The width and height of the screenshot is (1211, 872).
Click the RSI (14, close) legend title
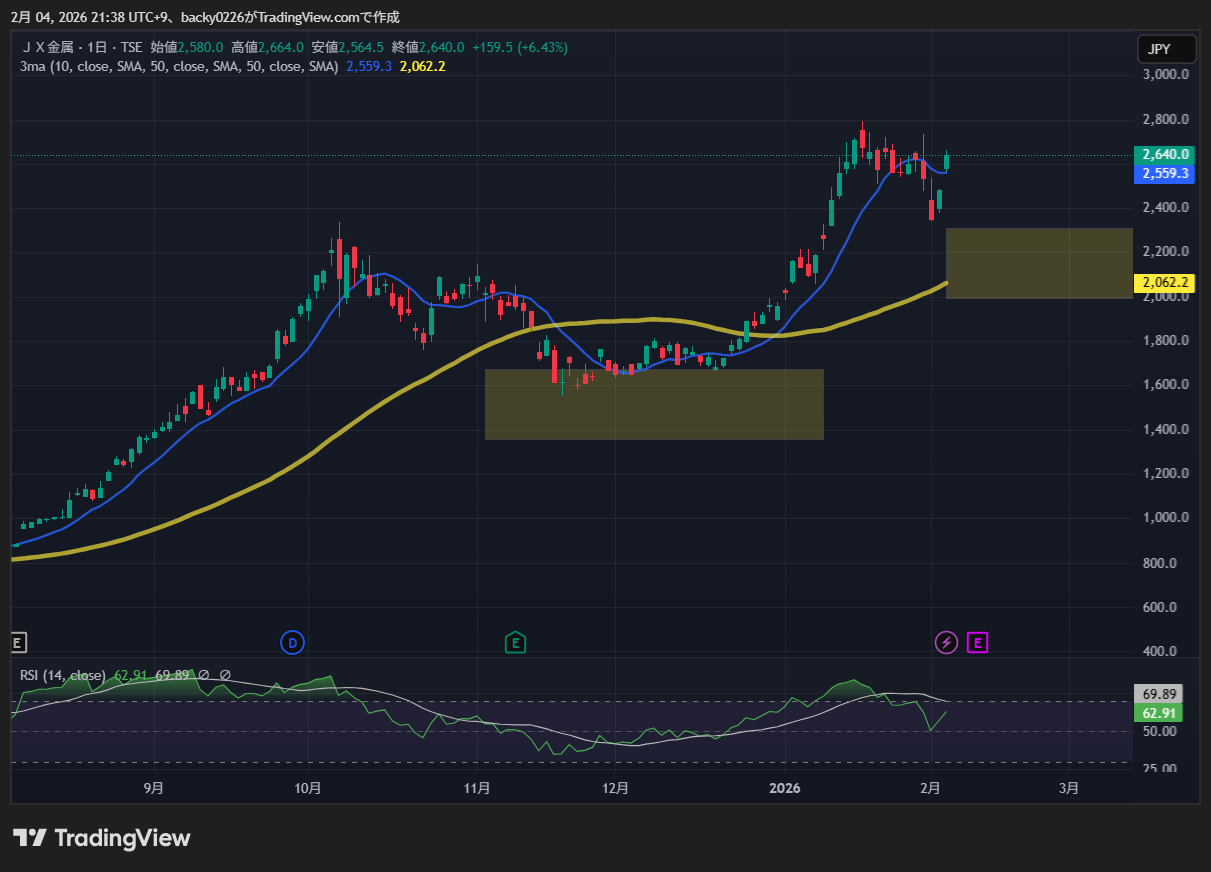point(62,675)
